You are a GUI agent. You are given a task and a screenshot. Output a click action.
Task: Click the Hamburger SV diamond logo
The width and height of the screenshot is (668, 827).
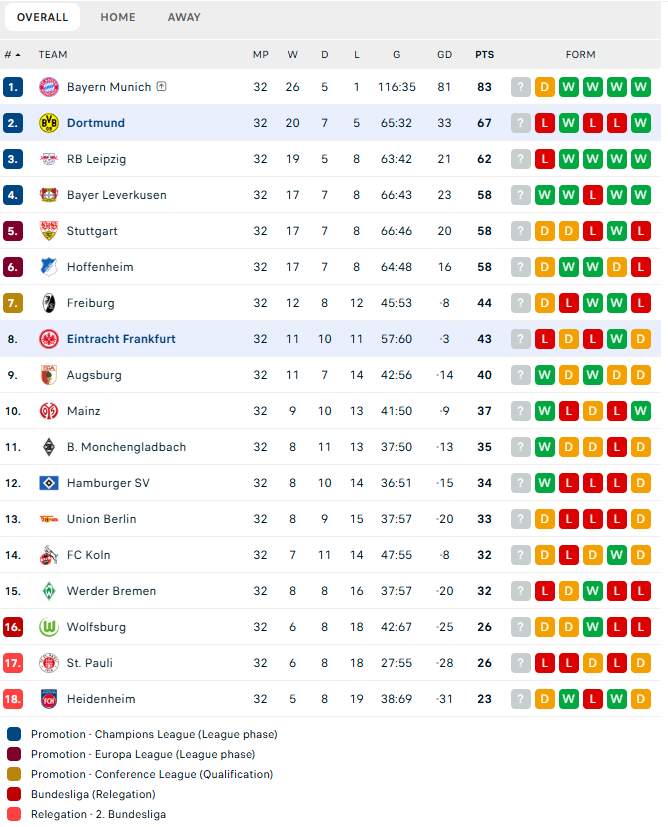tap(49, 483)
